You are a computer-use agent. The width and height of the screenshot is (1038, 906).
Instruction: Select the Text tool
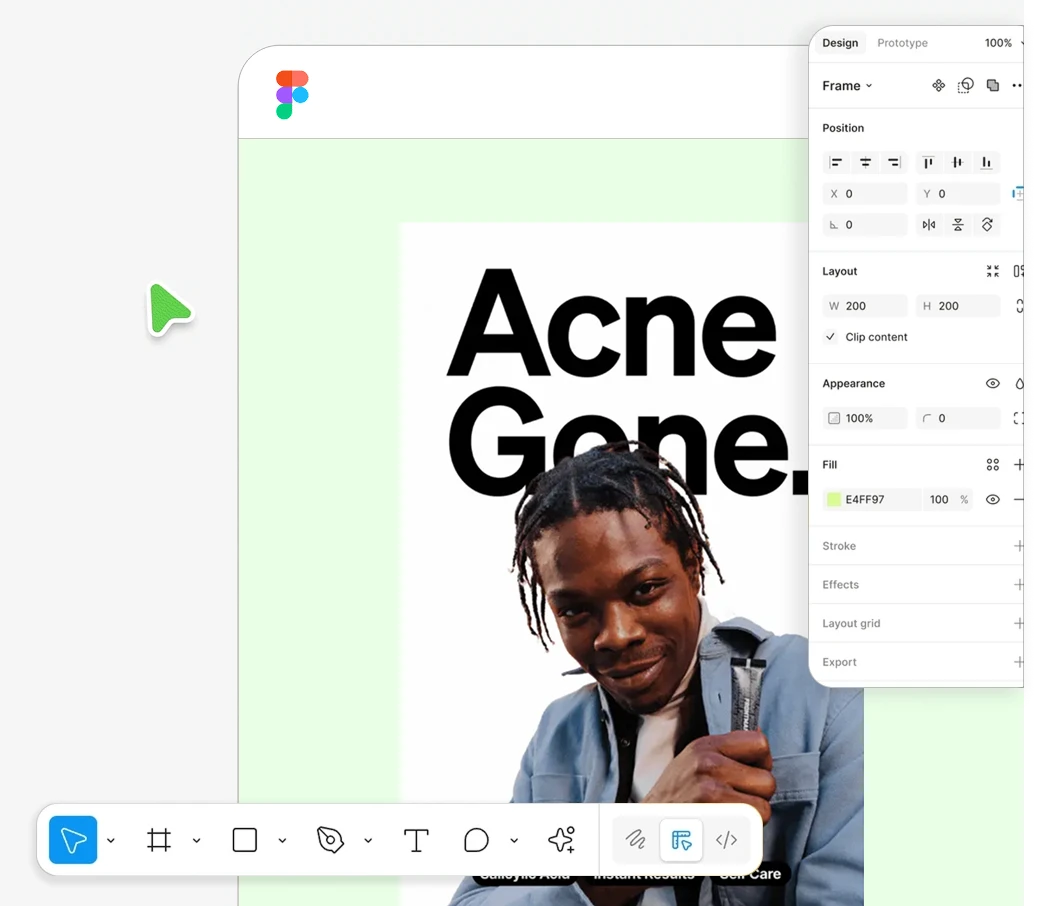click(x=416, y=840)
